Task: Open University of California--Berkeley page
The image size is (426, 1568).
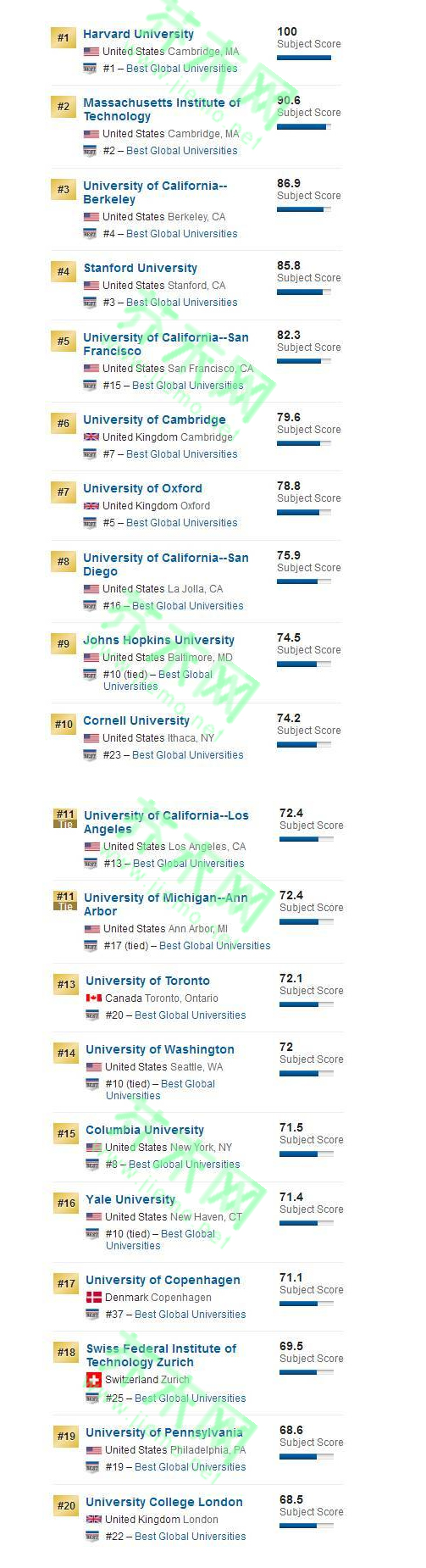Action: (x=155, y=192)
